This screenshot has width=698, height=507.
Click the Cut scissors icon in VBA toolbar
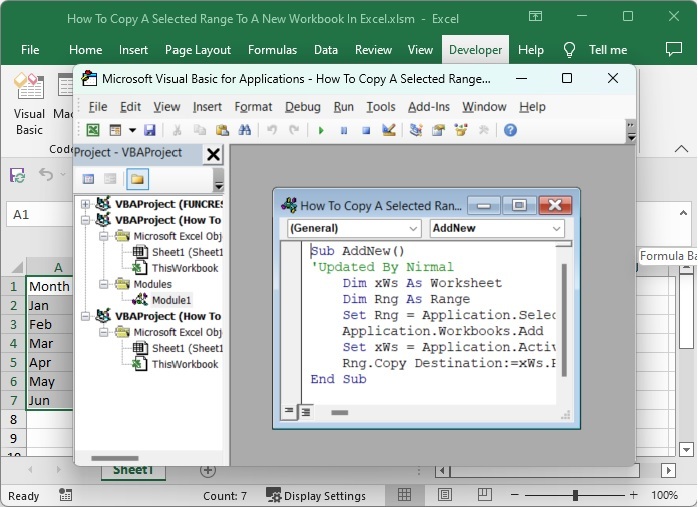177,130
